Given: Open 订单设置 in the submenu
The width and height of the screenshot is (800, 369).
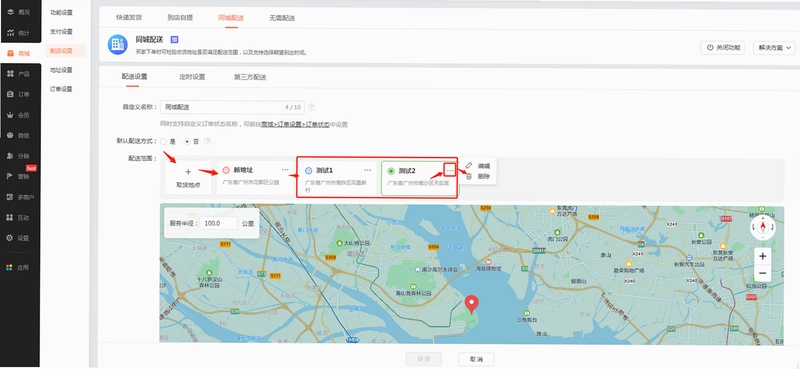Looking at the screenshot, I should pos(61,89).
